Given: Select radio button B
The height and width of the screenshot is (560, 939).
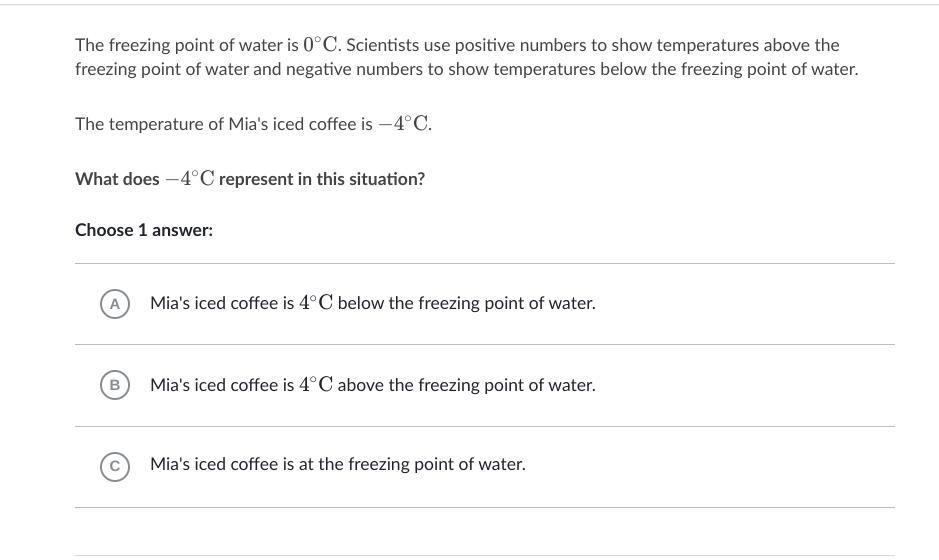Looking at the screenshot, I should pos(115,385).
